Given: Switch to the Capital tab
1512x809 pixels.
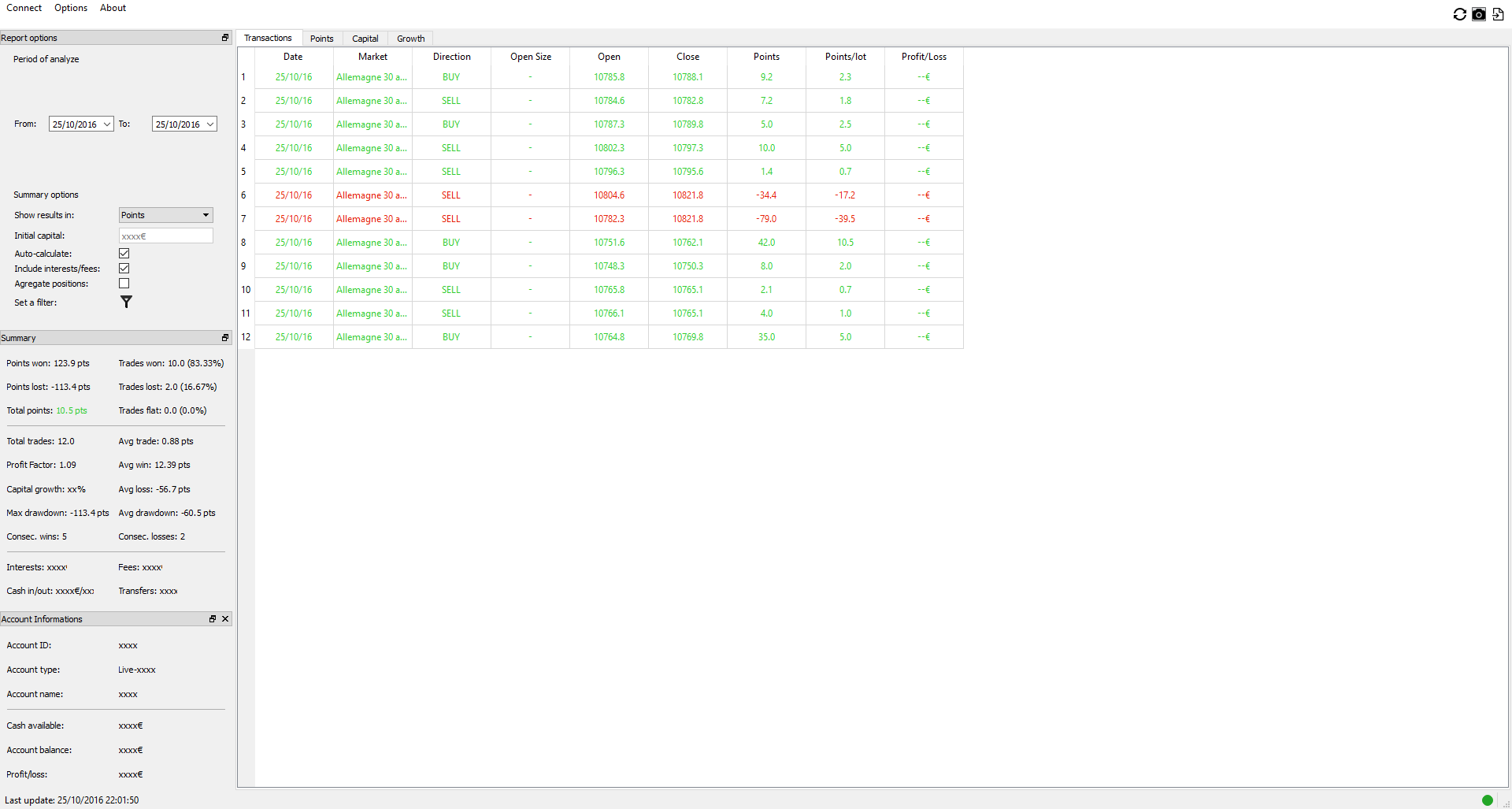Looking at the screenshot, I should [365, 39].
